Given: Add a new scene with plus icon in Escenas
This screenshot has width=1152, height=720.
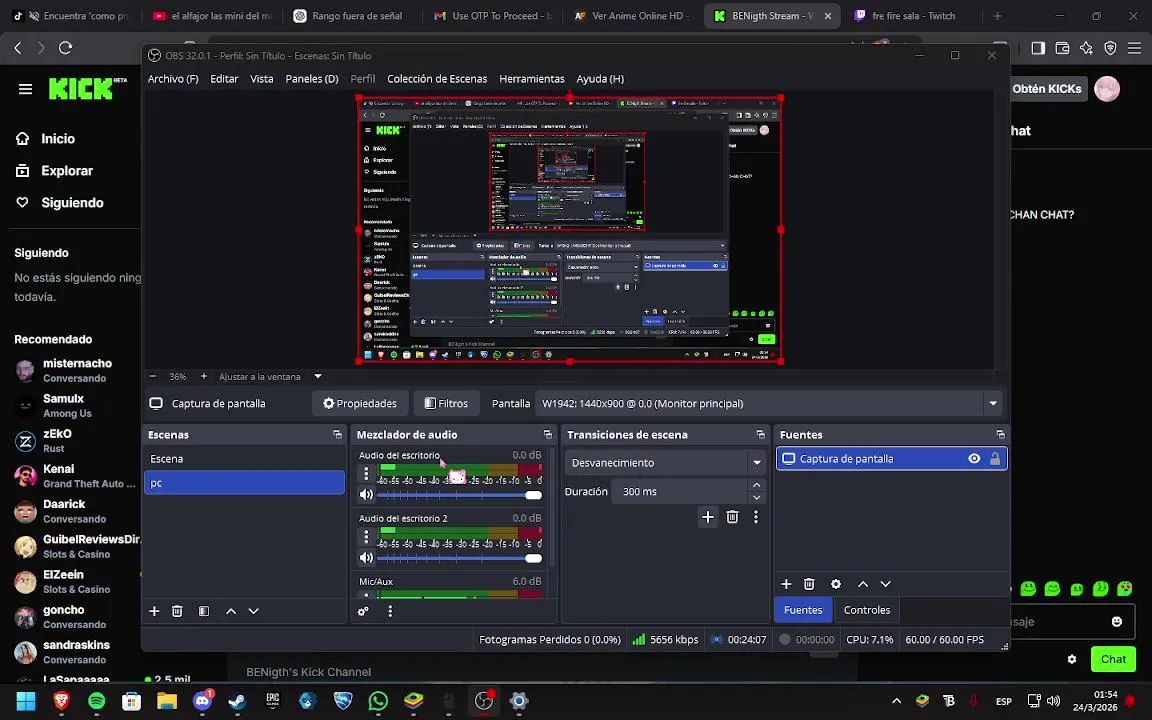Looking at the screenshot, I should [x=154, y=611].
